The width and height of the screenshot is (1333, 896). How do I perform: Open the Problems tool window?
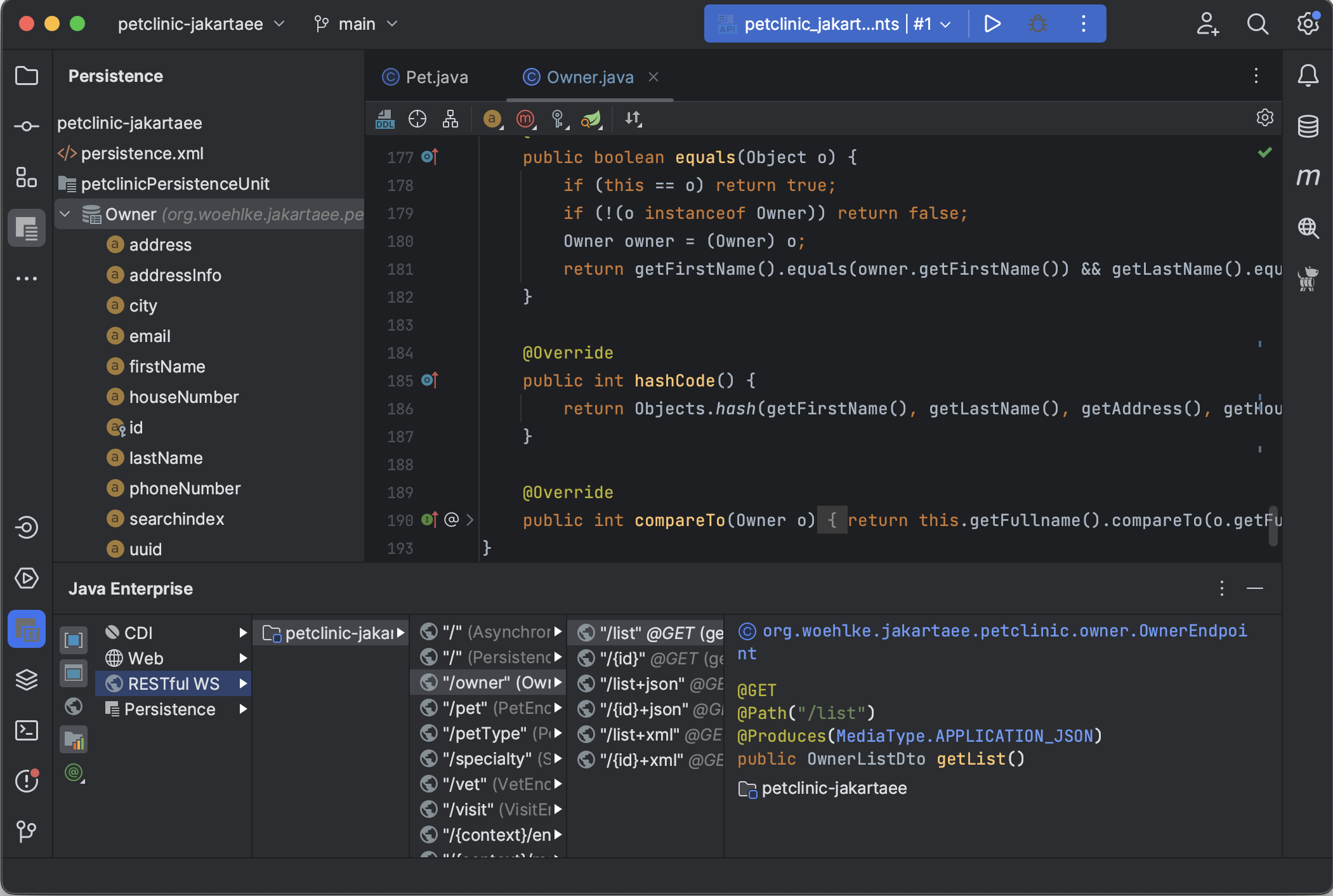click(27, 781)
